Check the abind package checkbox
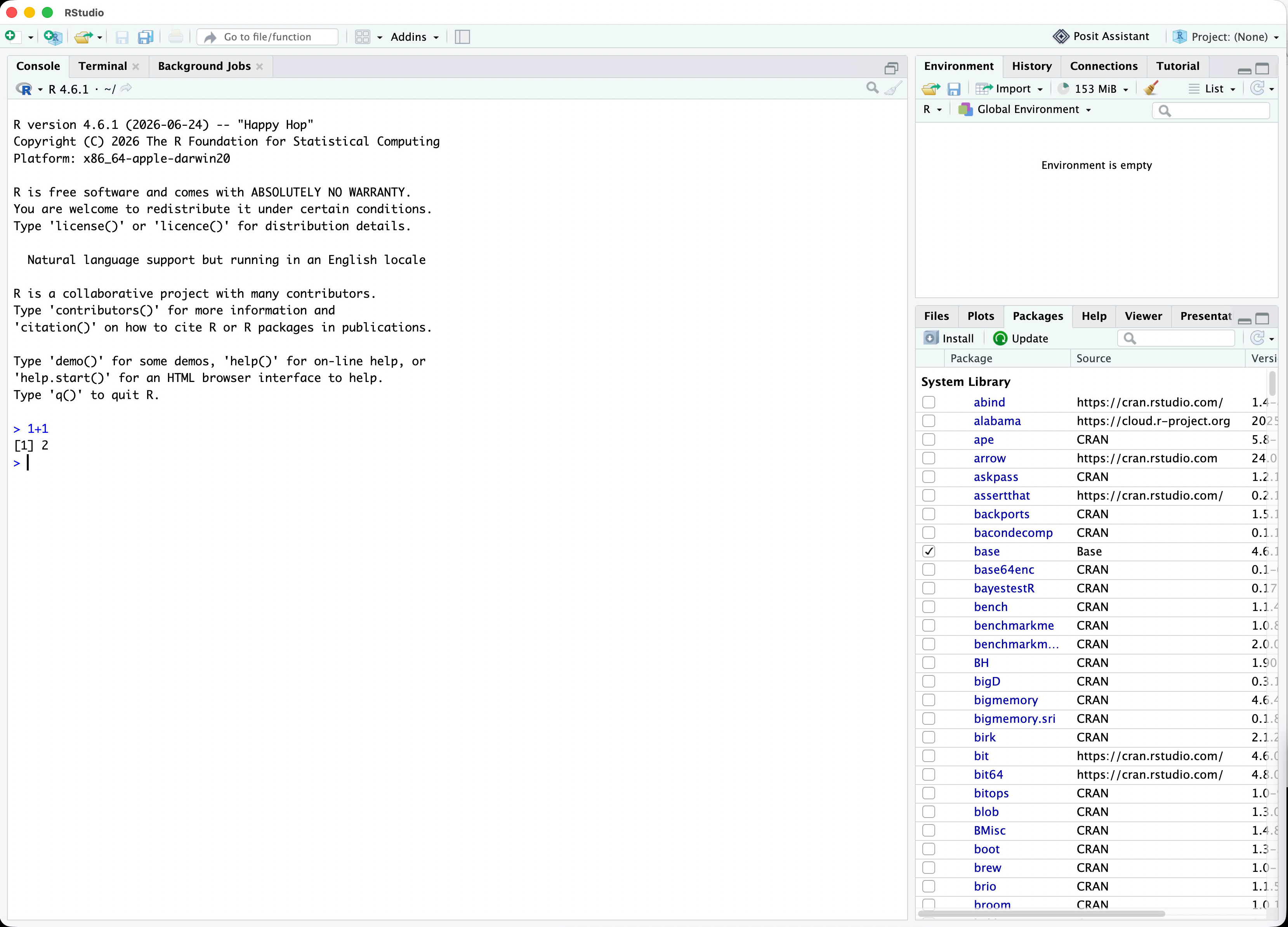Screen dimensions: 1288x927 point(929,402)
